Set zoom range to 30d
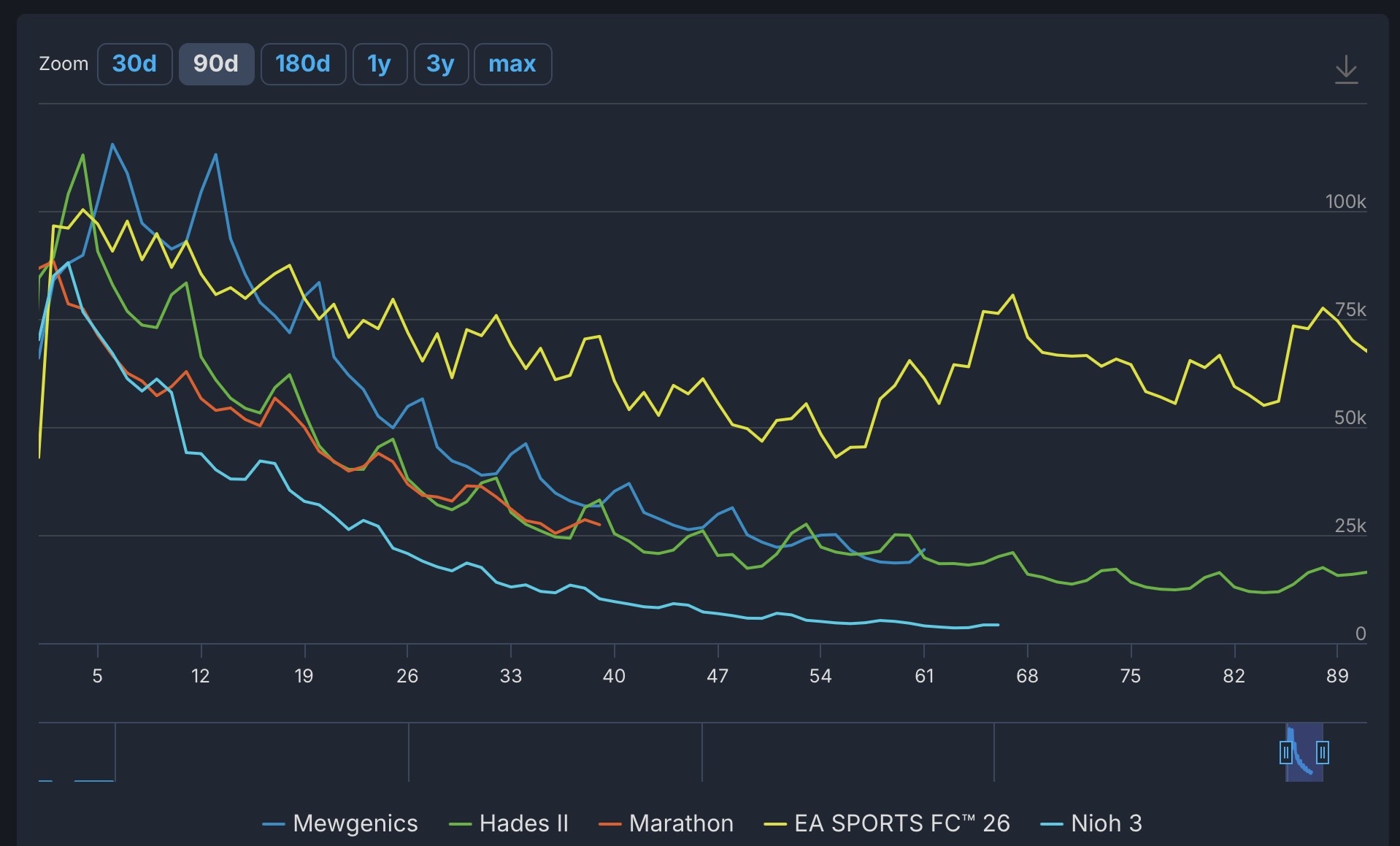 (134, 64)
